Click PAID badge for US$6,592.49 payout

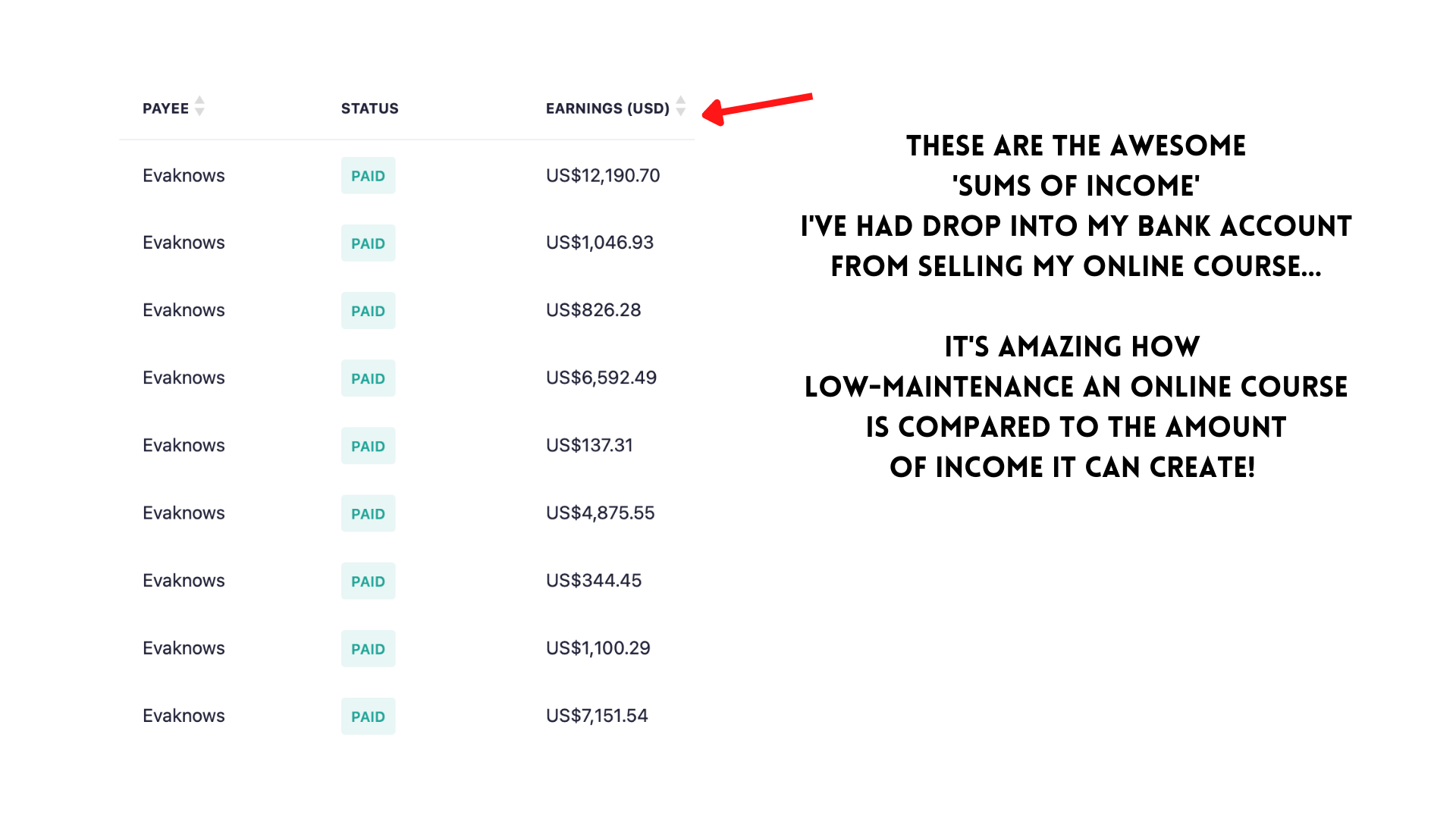click(x=368, y=378)
